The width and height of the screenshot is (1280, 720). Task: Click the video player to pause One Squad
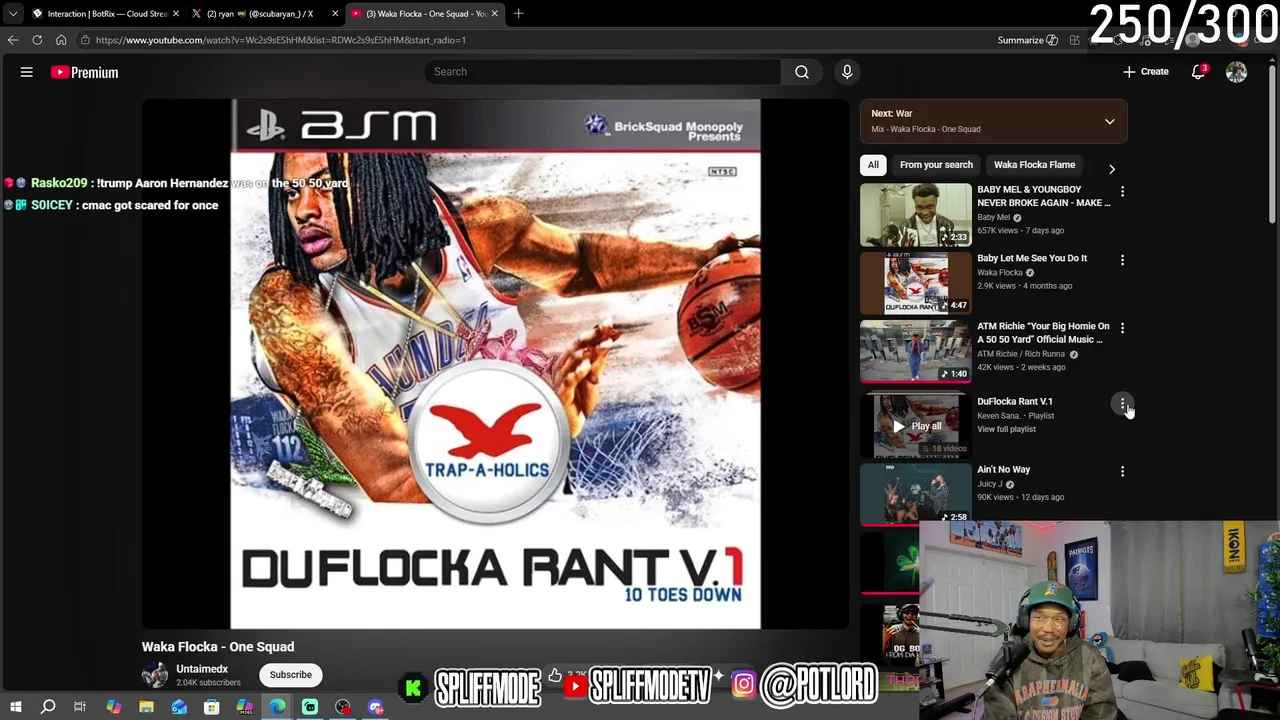(495, 364)
